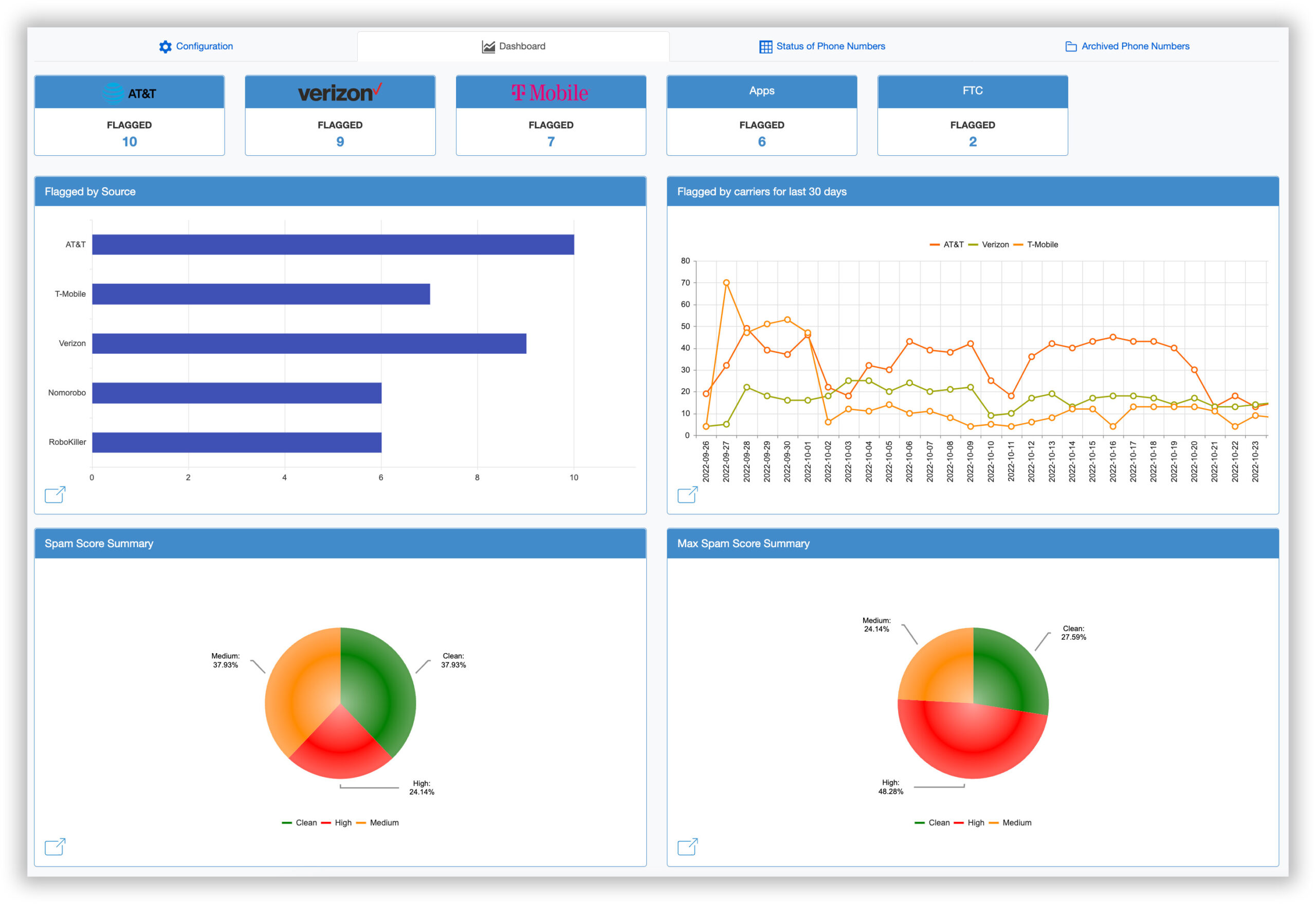The height and width of the screenshot is (904, 1316).
Task: Click the 70 peak point on 2022-09-27
Action: [x=726, y=283]
